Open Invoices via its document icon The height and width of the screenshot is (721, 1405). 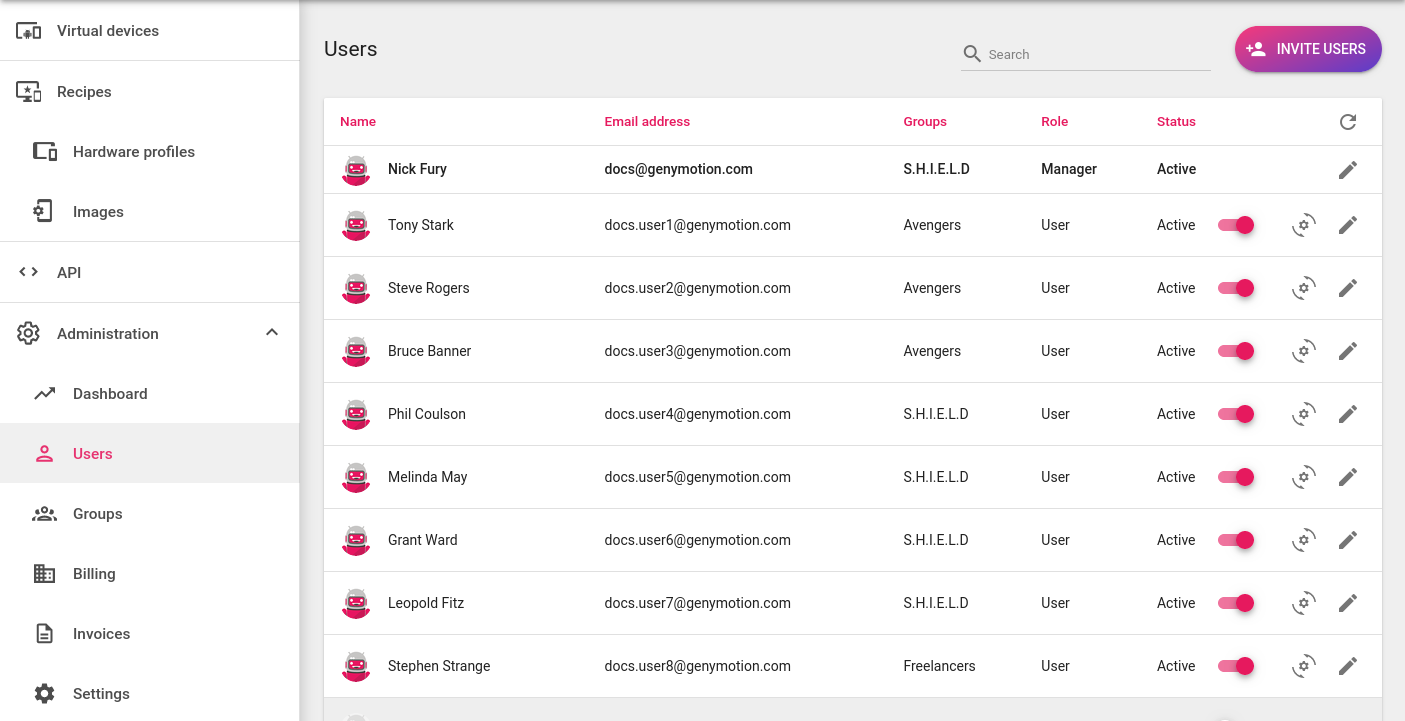click(44, 633)
